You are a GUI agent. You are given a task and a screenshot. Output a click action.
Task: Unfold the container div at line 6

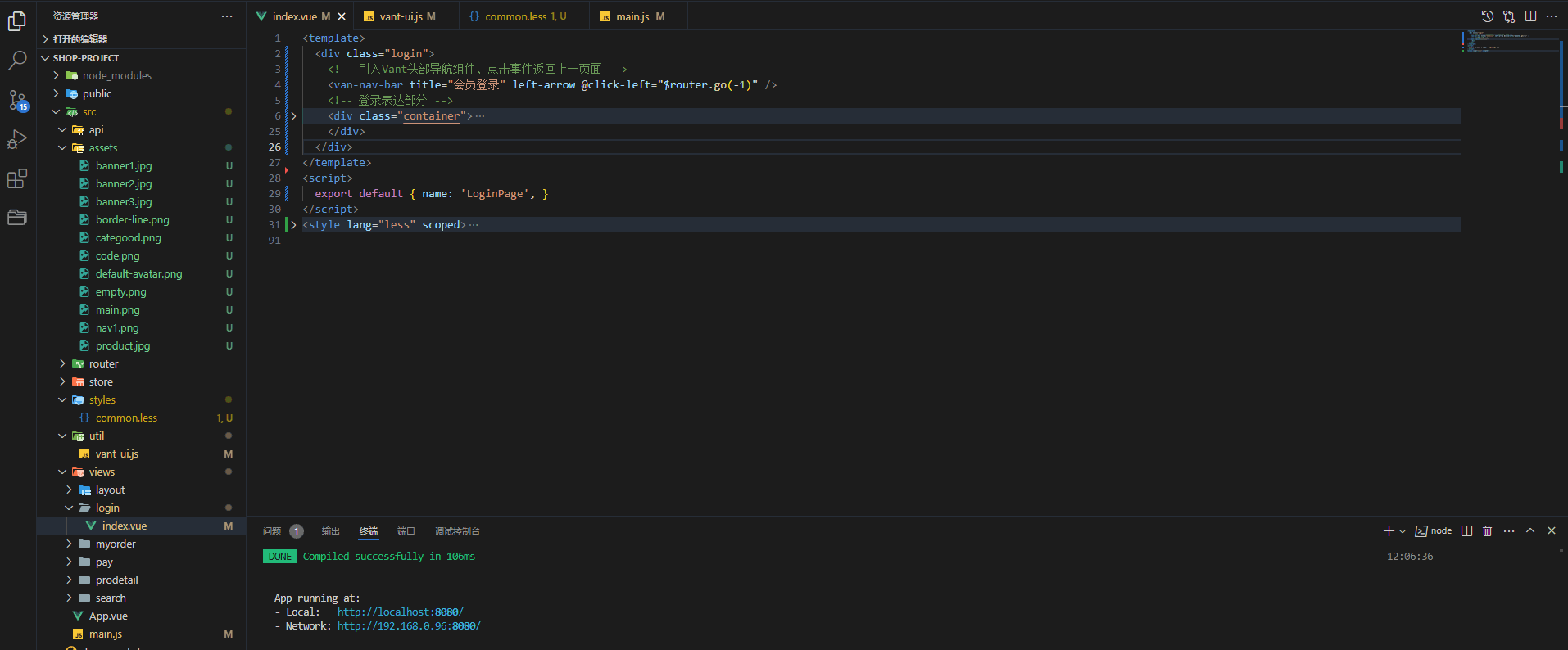[x=293, y=115]
